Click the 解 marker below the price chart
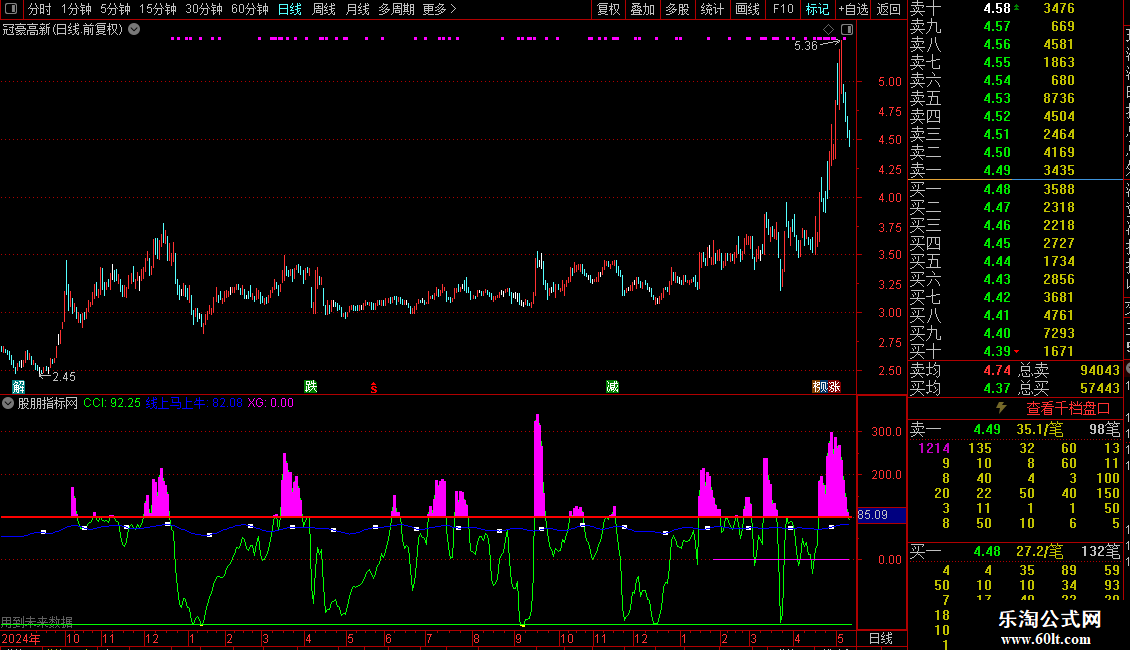 point(19,387)
